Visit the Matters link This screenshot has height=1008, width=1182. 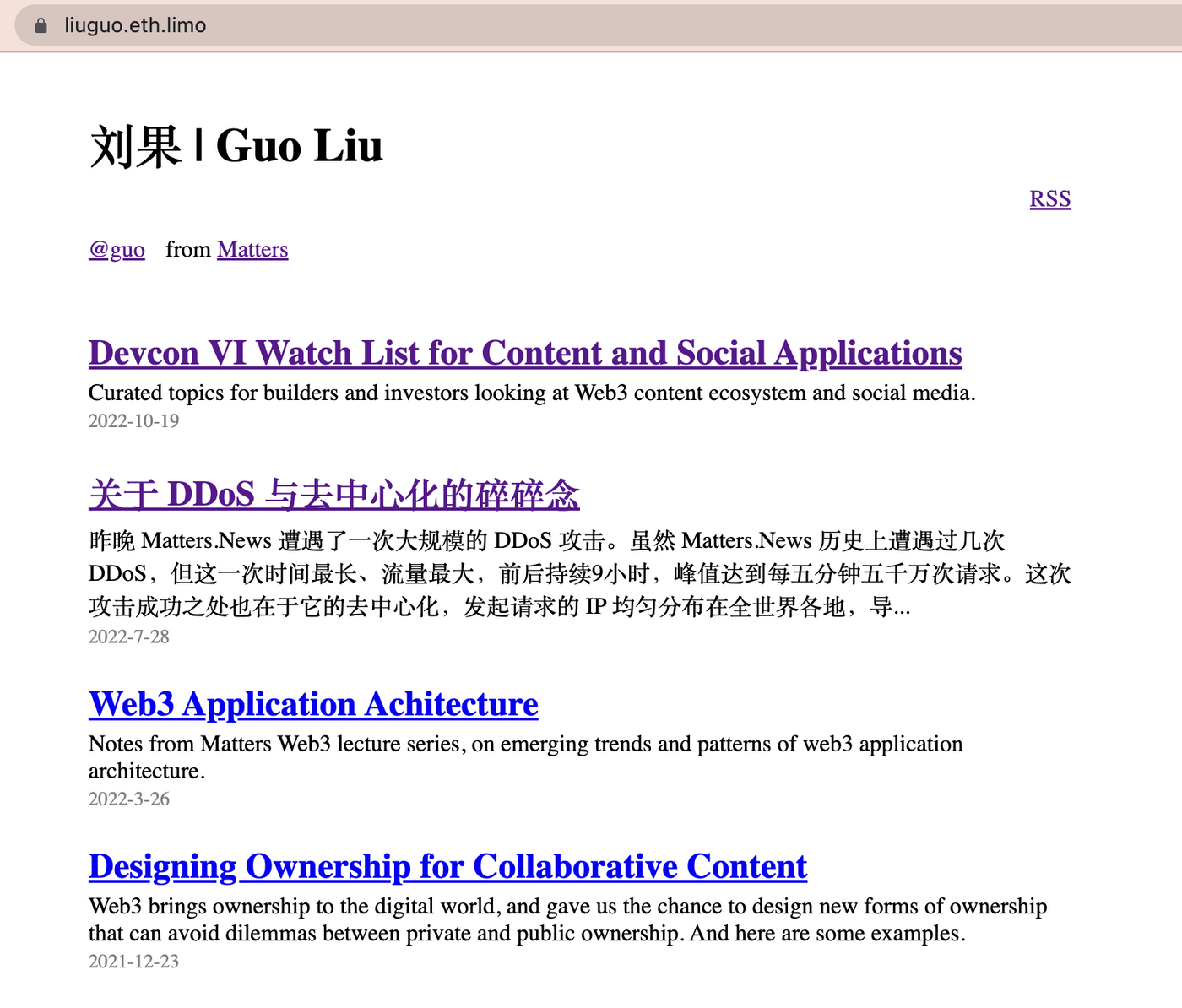coord(252,250)
